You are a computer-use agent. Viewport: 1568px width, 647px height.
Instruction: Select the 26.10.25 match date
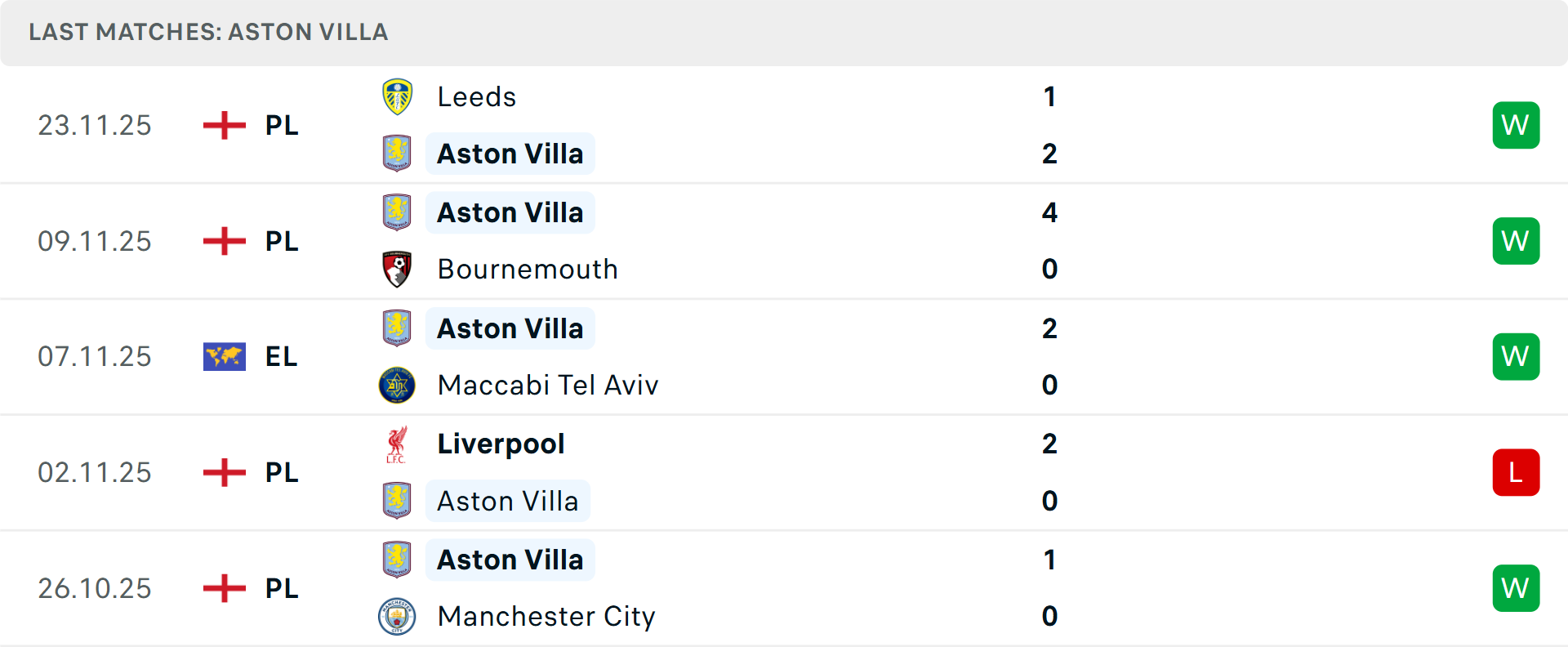pyautogui.click(x=94, y=588)
